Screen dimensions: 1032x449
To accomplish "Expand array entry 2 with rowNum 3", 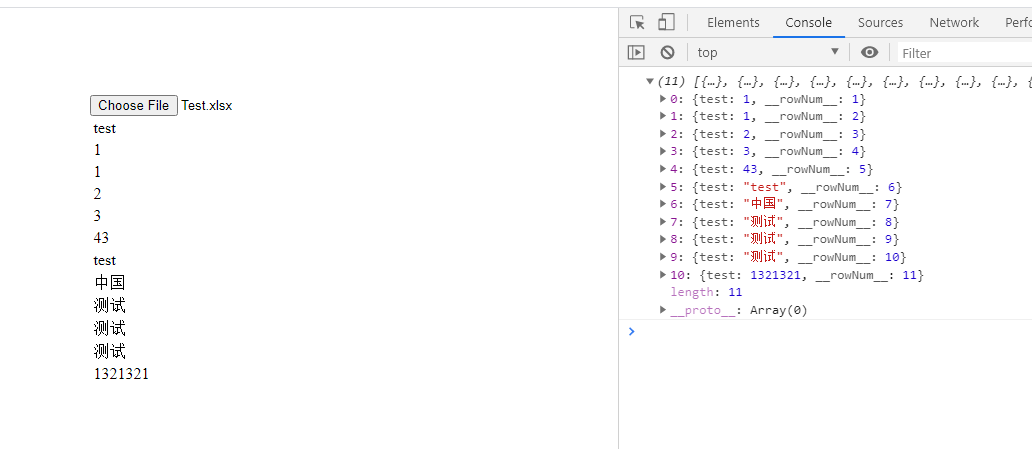I will 663,134.
